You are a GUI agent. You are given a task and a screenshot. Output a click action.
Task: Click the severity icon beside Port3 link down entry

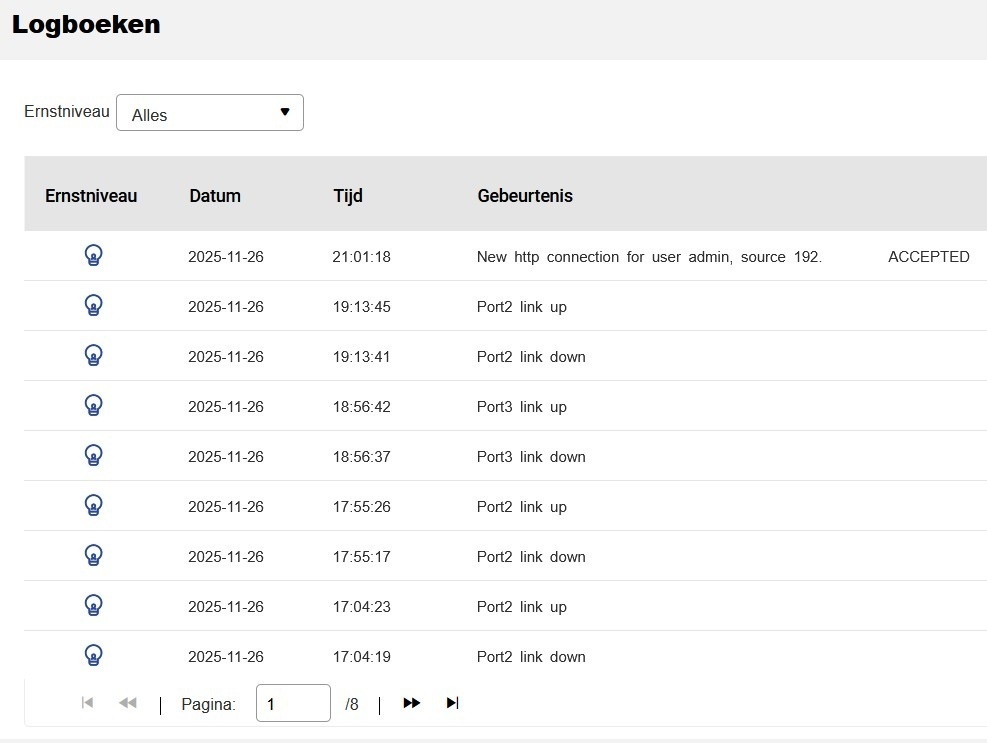[x=93, y=455]
